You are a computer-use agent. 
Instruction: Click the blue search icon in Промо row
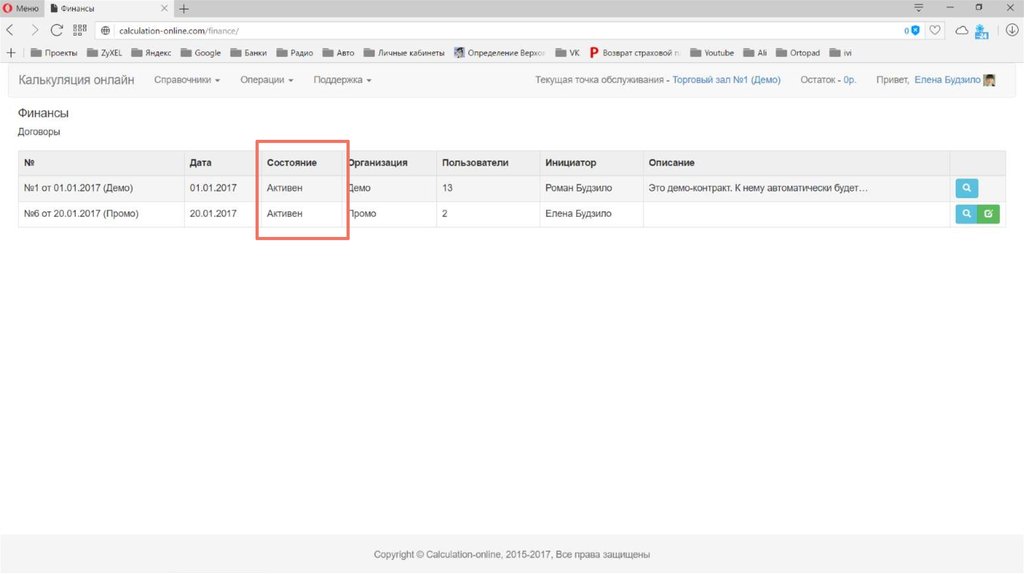966,213
